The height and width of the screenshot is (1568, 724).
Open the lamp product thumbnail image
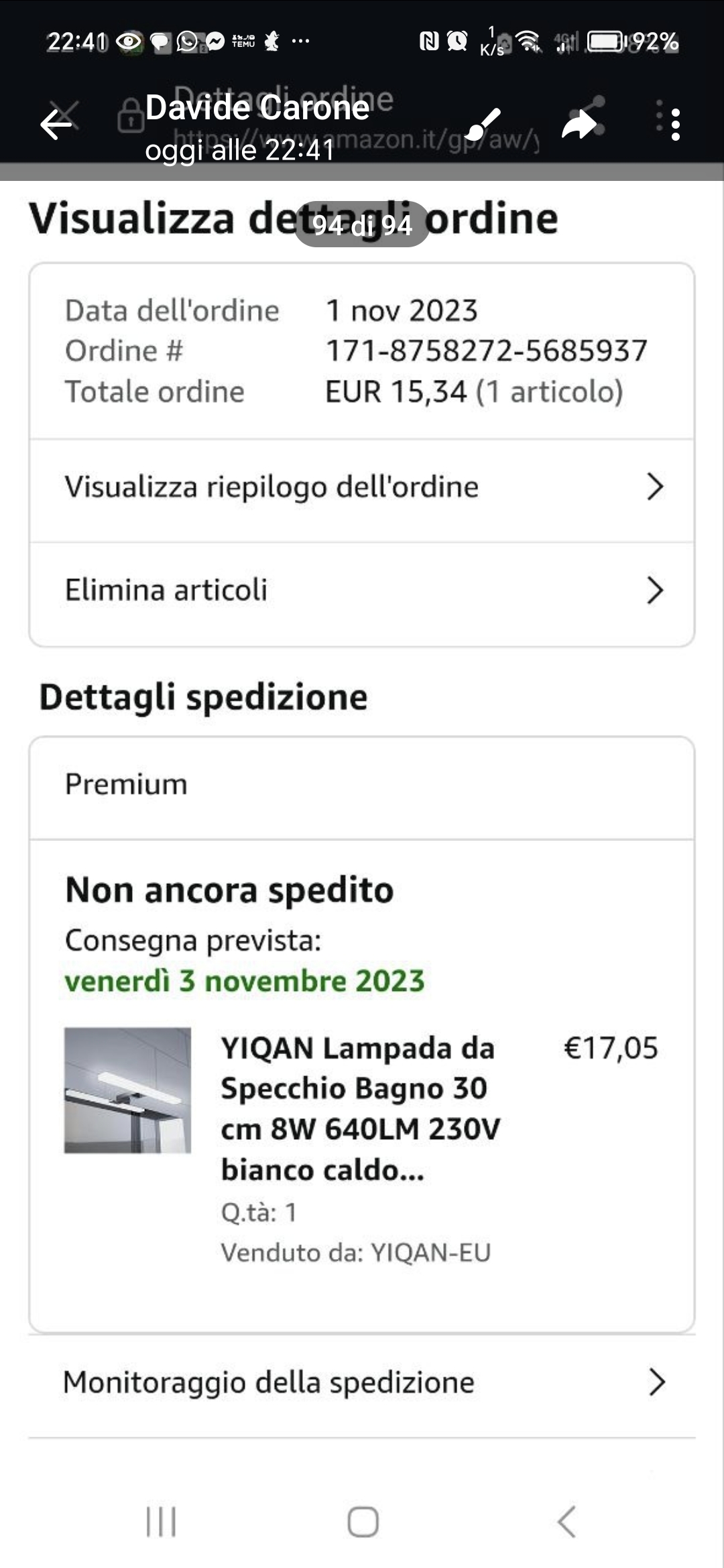(x=127, y=1090)
